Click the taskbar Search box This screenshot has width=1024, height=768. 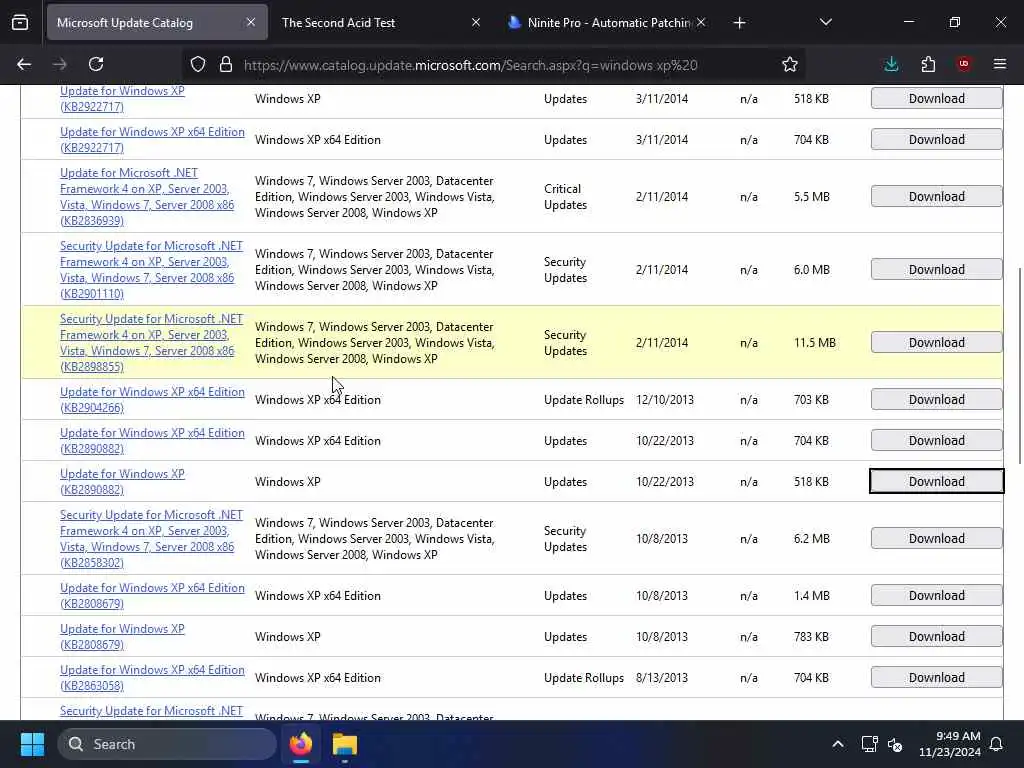167,744
